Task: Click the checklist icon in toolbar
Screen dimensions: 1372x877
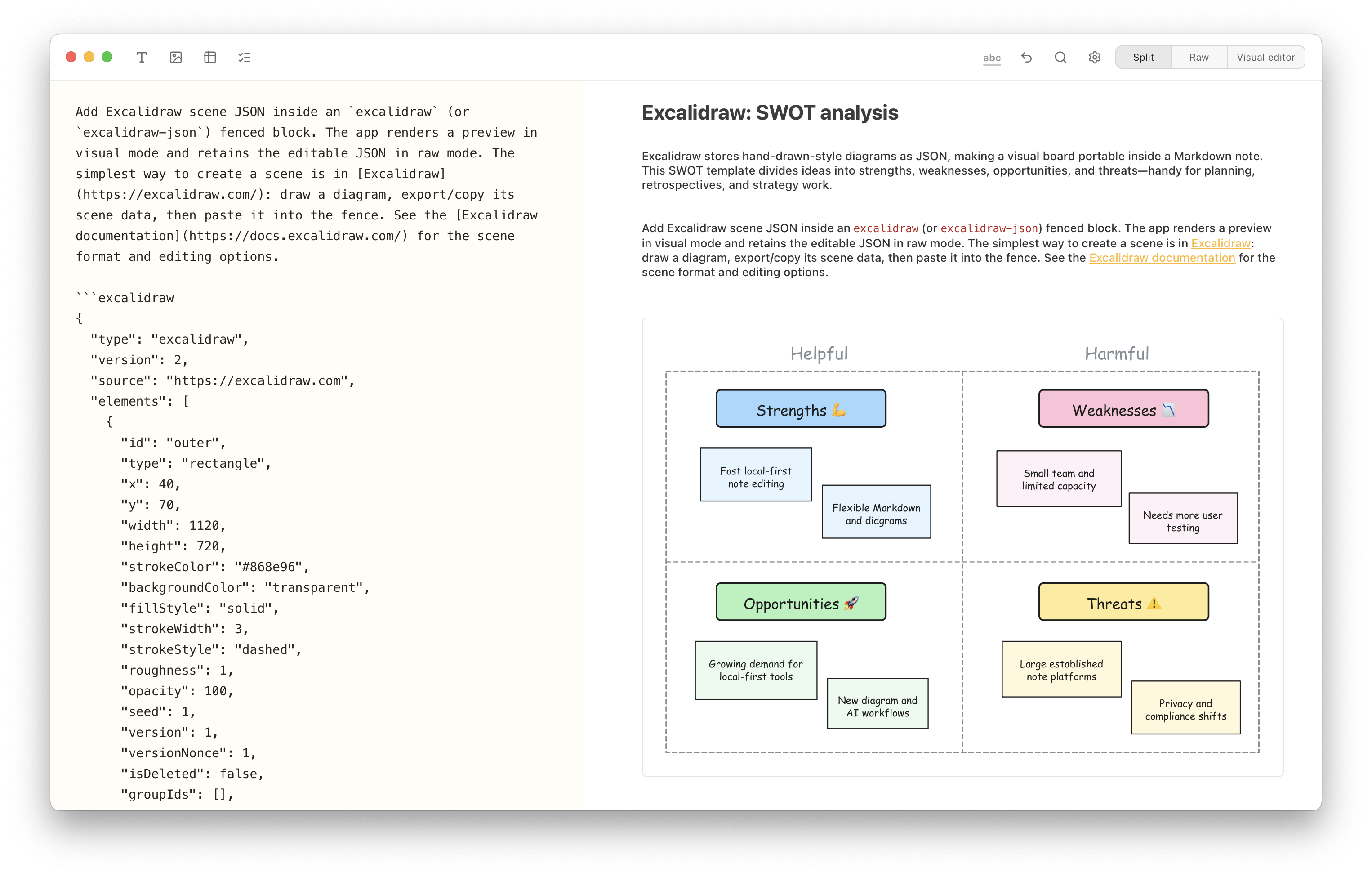Action: (x=245, y=57)
